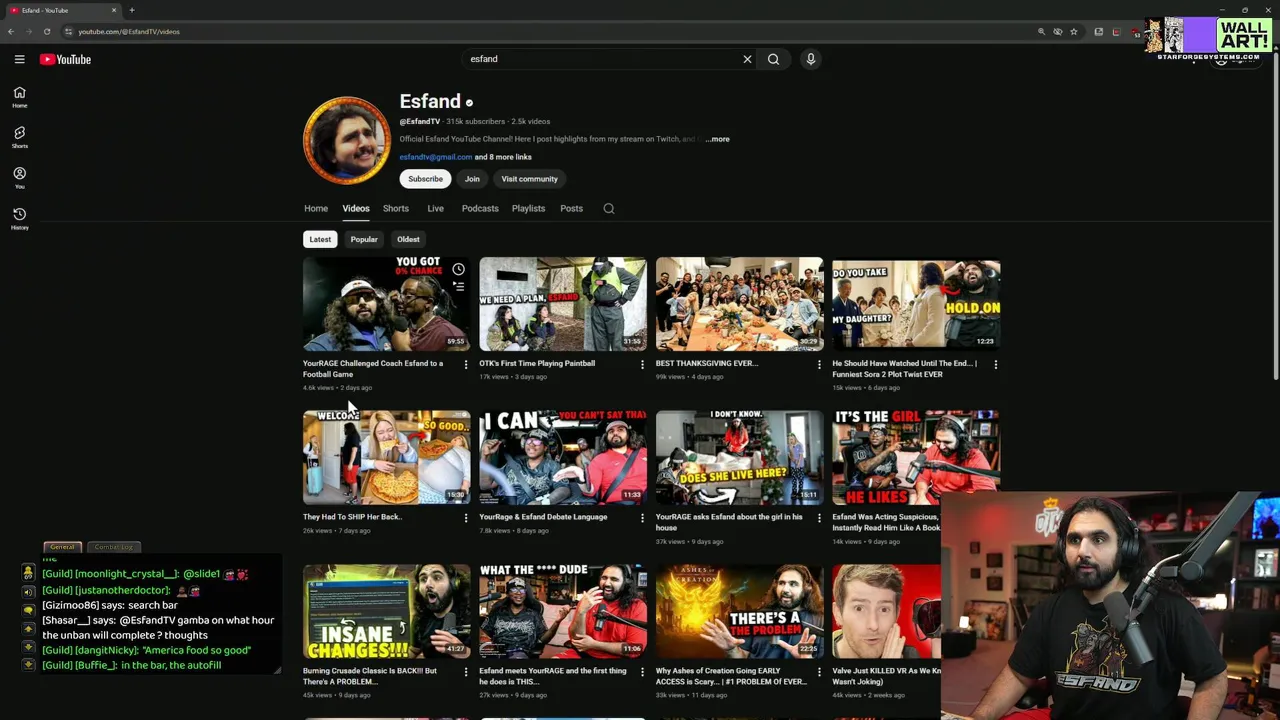Add football game video to queue
The image size is (1280, 720).
coord(458,286)
